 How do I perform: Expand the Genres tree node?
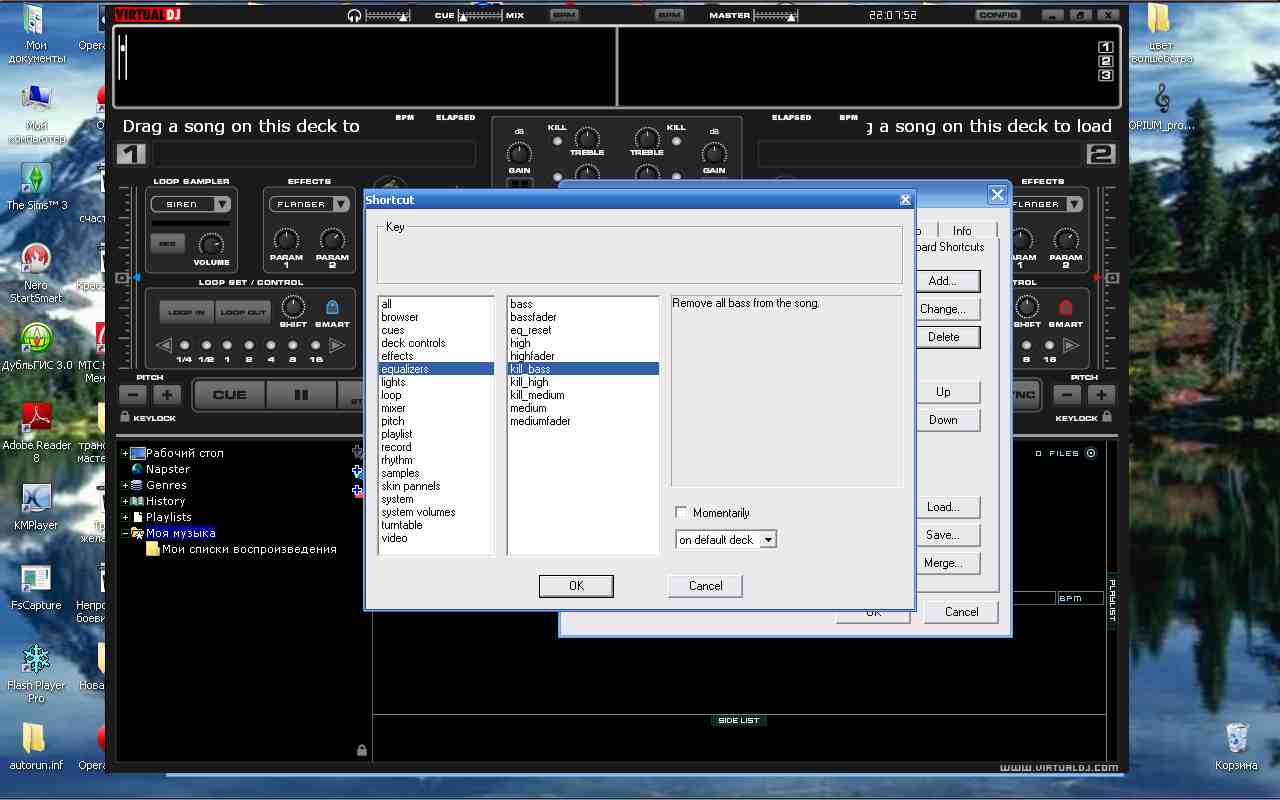[125, 485]
